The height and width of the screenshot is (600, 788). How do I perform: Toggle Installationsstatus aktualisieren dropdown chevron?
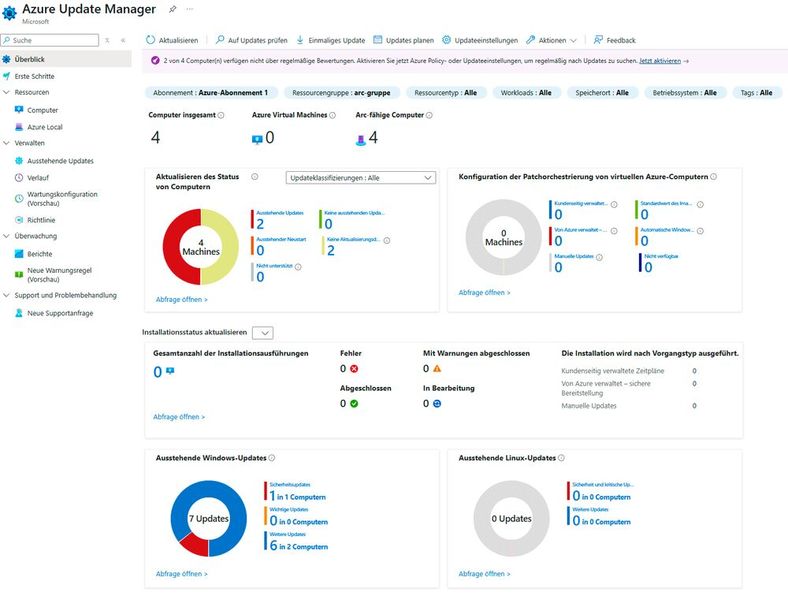pos(263,333)
